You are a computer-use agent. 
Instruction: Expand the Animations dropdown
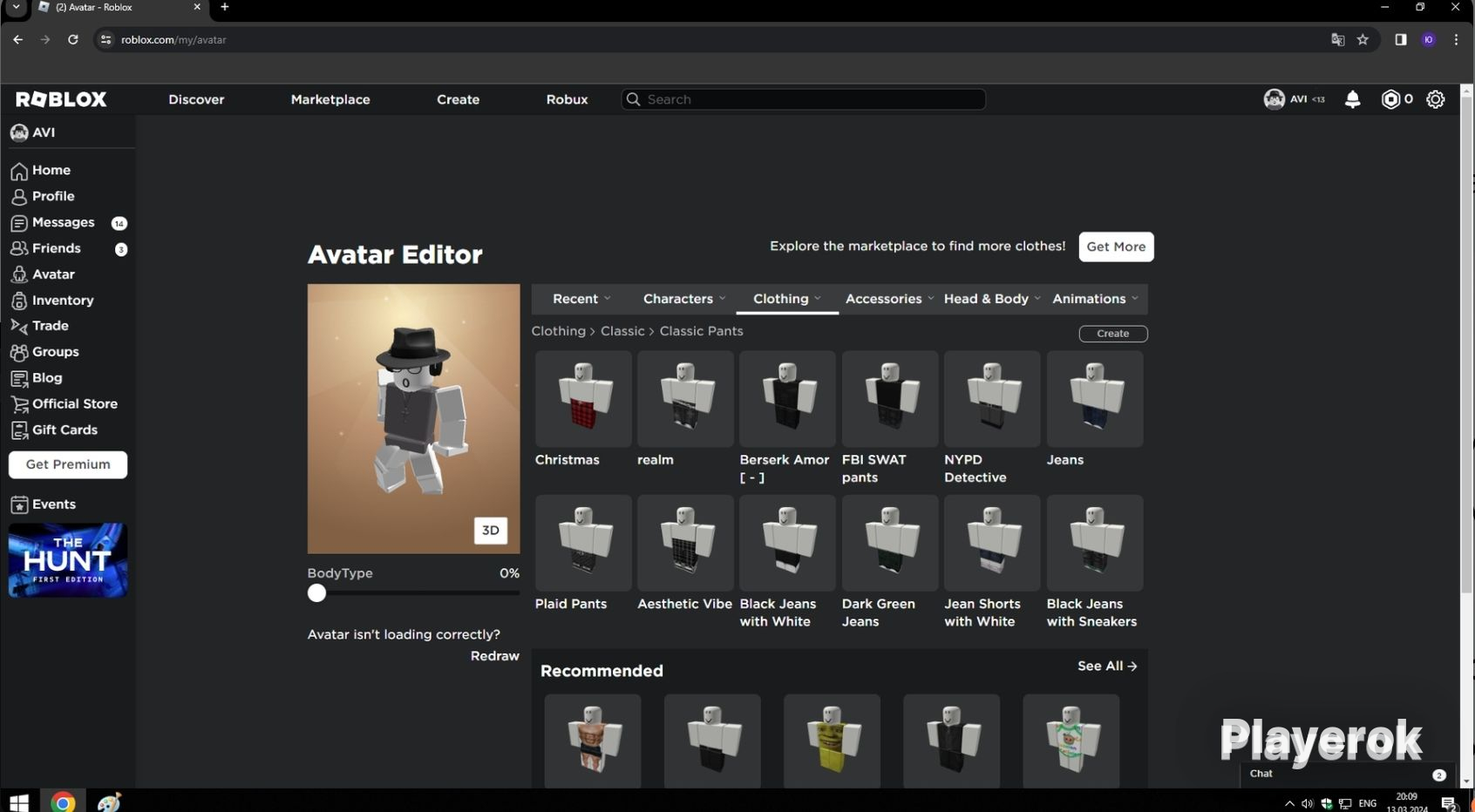1095,299
